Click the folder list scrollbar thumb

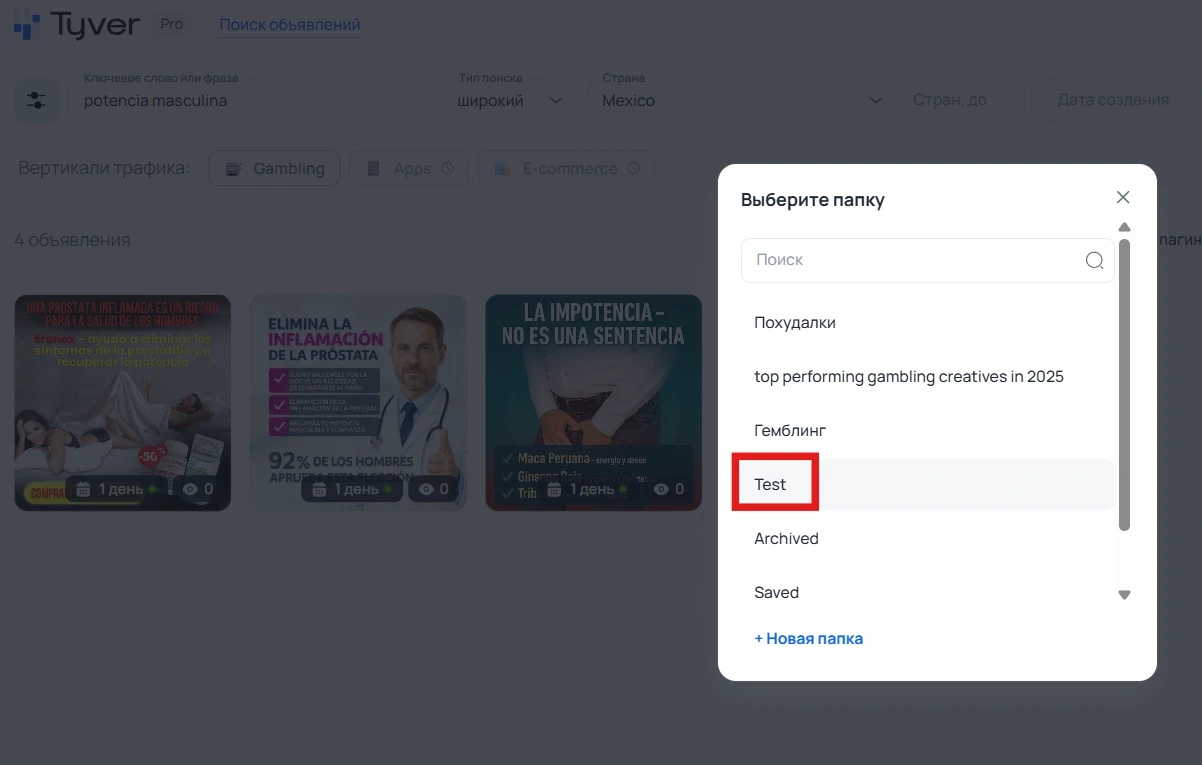point(1124,385)
